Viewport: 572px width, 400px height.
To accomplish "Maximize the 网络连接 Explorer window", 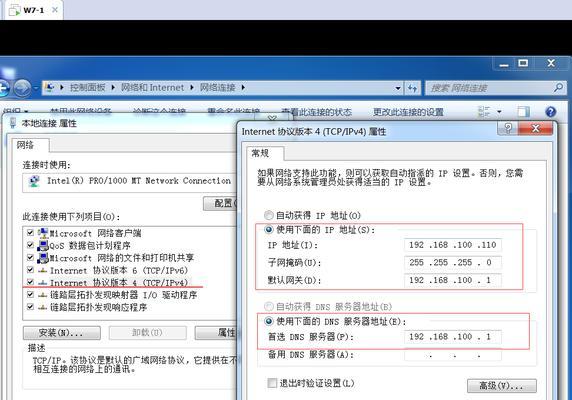I will tap(523, 63).
